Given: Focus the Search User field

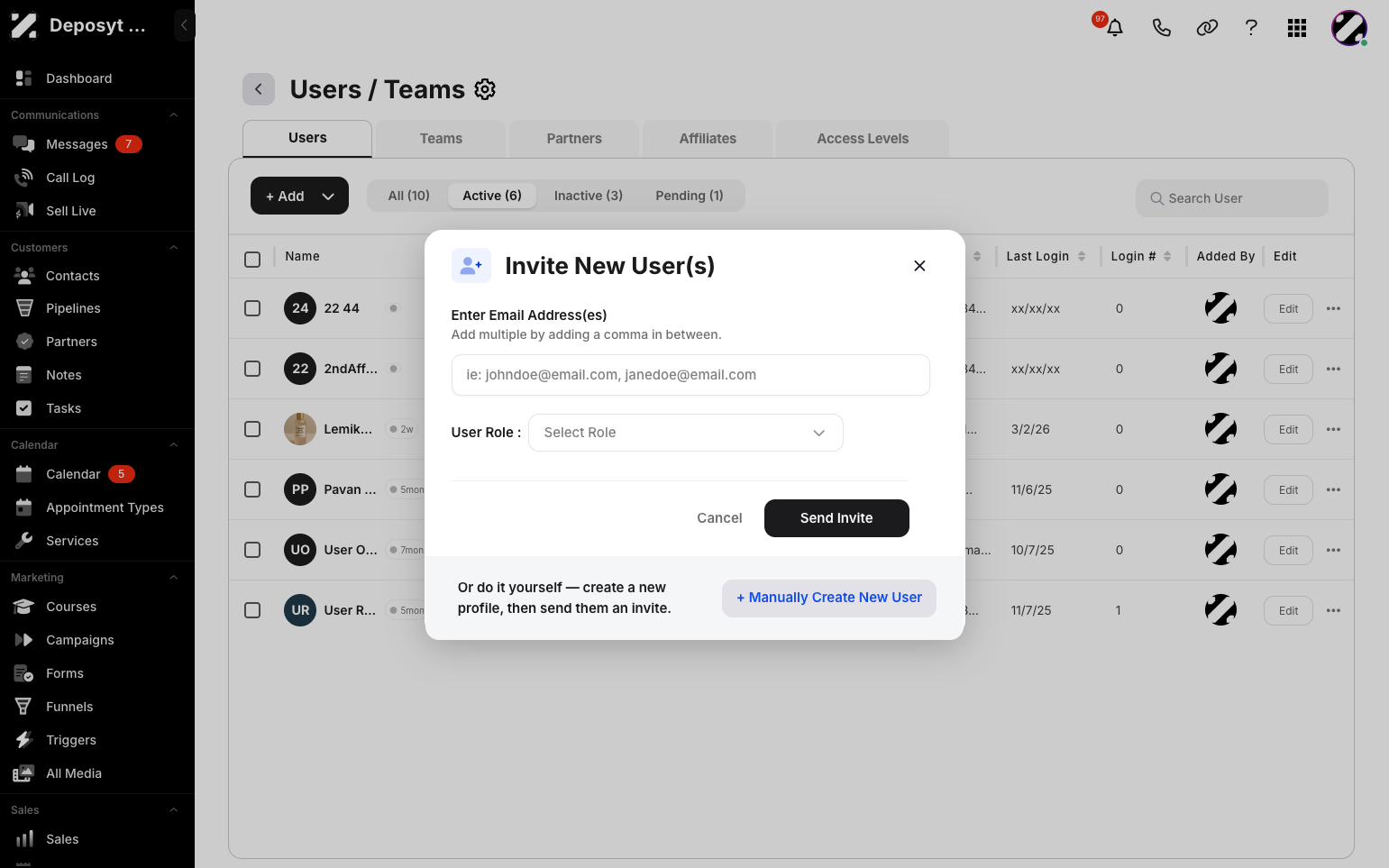Looking at the screenshot, I should [1232, 198].
